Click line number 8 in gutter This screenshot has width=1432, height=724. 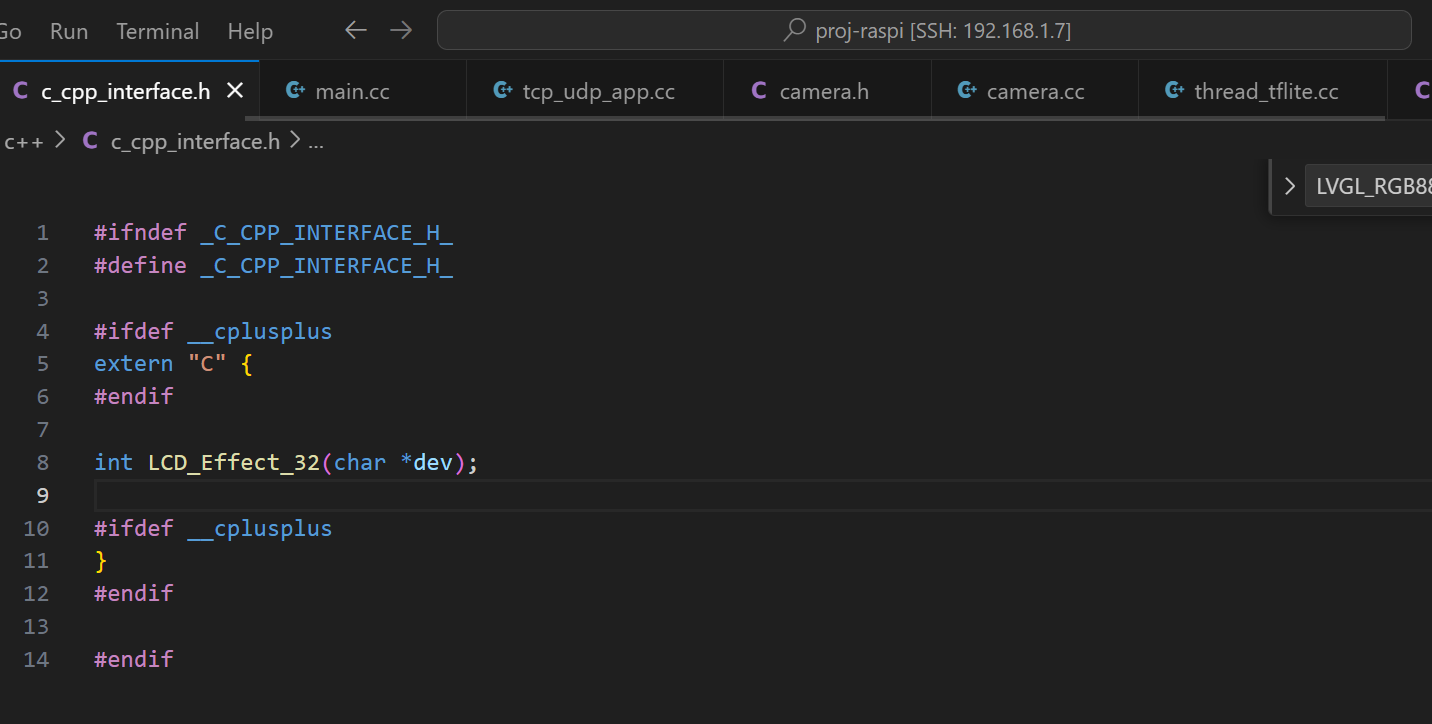point(42,462)
